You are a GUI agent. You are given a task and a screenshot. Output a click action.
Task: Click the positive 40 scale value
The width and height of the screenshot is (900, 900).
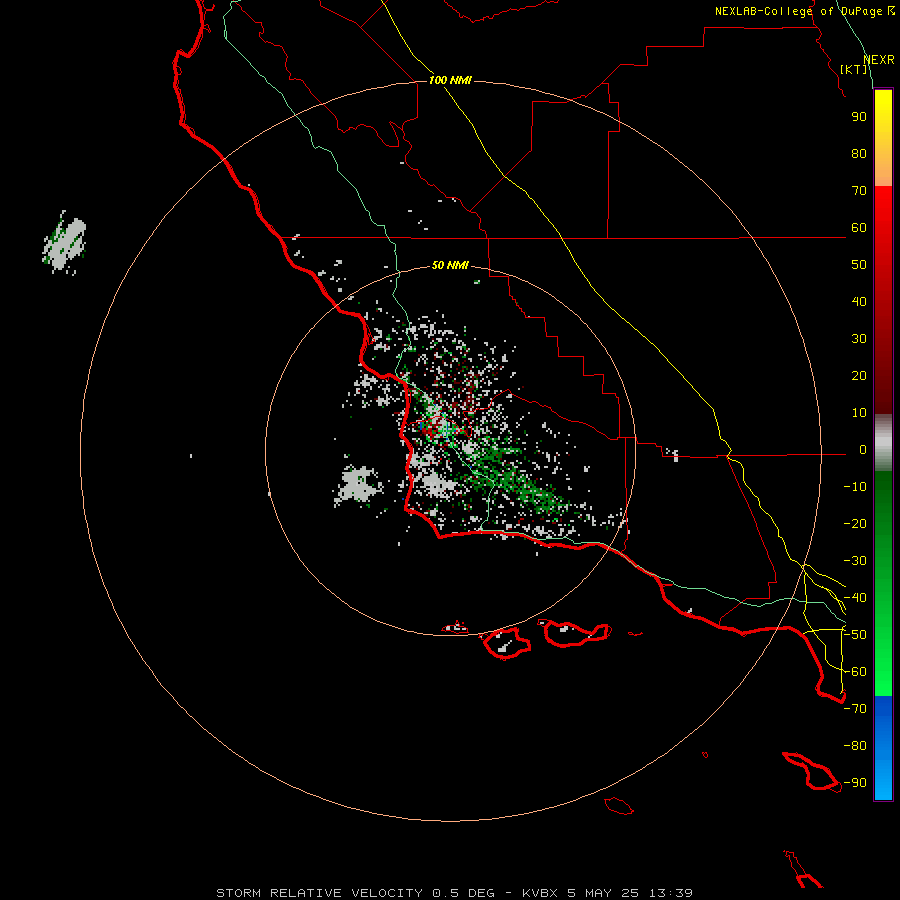(859, 302)
